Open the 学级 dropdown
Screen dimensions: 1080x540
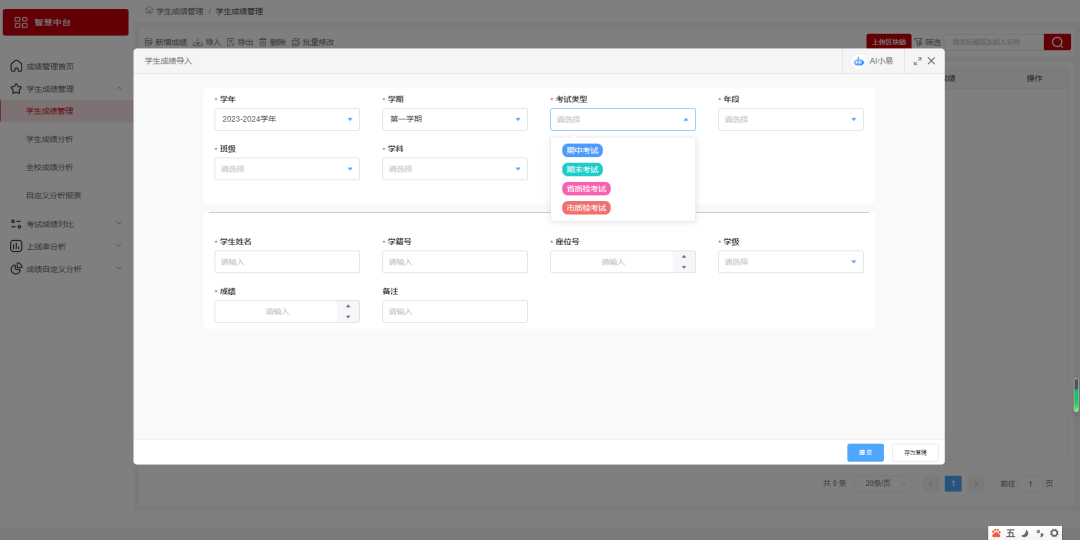pyautogui.click(x=791, y=262)
